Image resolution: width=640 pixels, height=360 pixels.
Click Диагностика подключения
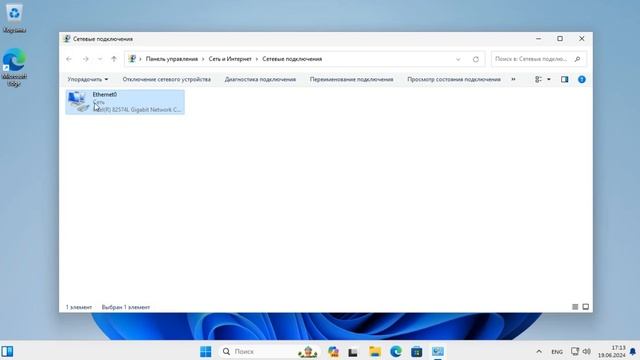(x=260, y=79)
